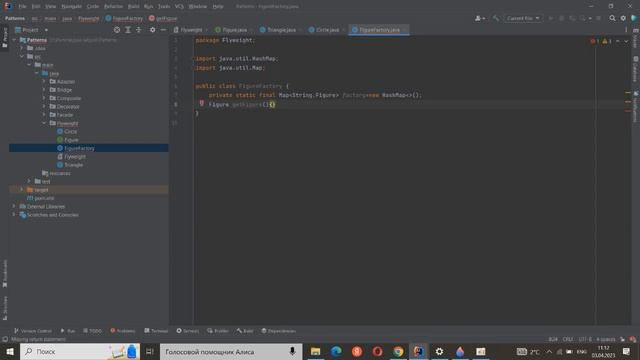Open the Current File run configuration dropdown
This screenshot has height=360, width=640.
(x=523, y=18)
